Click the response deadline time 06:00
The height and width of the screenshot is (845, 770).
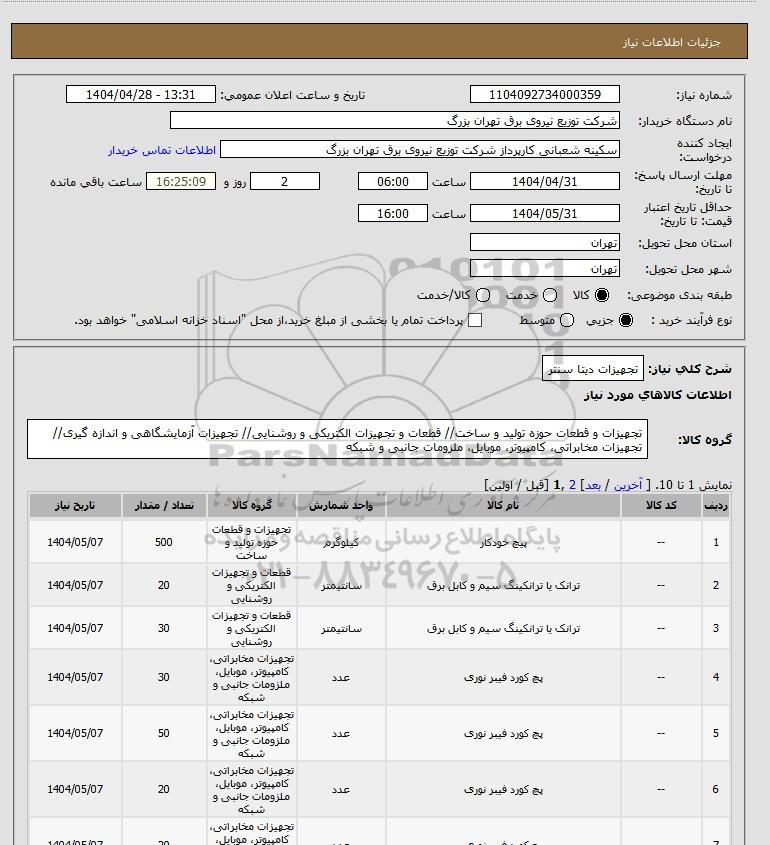pos(393,181)
